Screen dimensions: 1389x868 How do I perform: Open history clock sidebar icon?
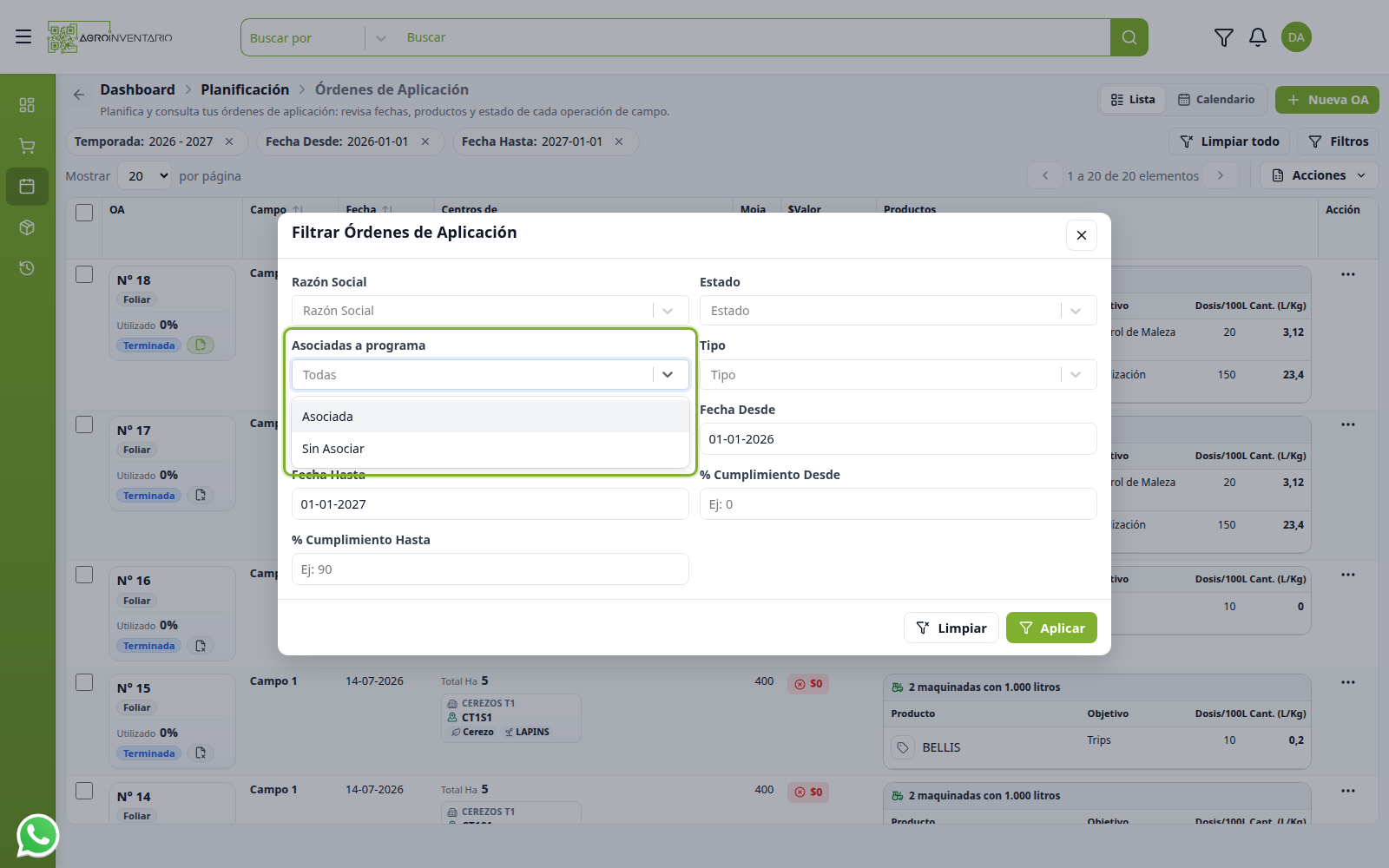(27, 268)
